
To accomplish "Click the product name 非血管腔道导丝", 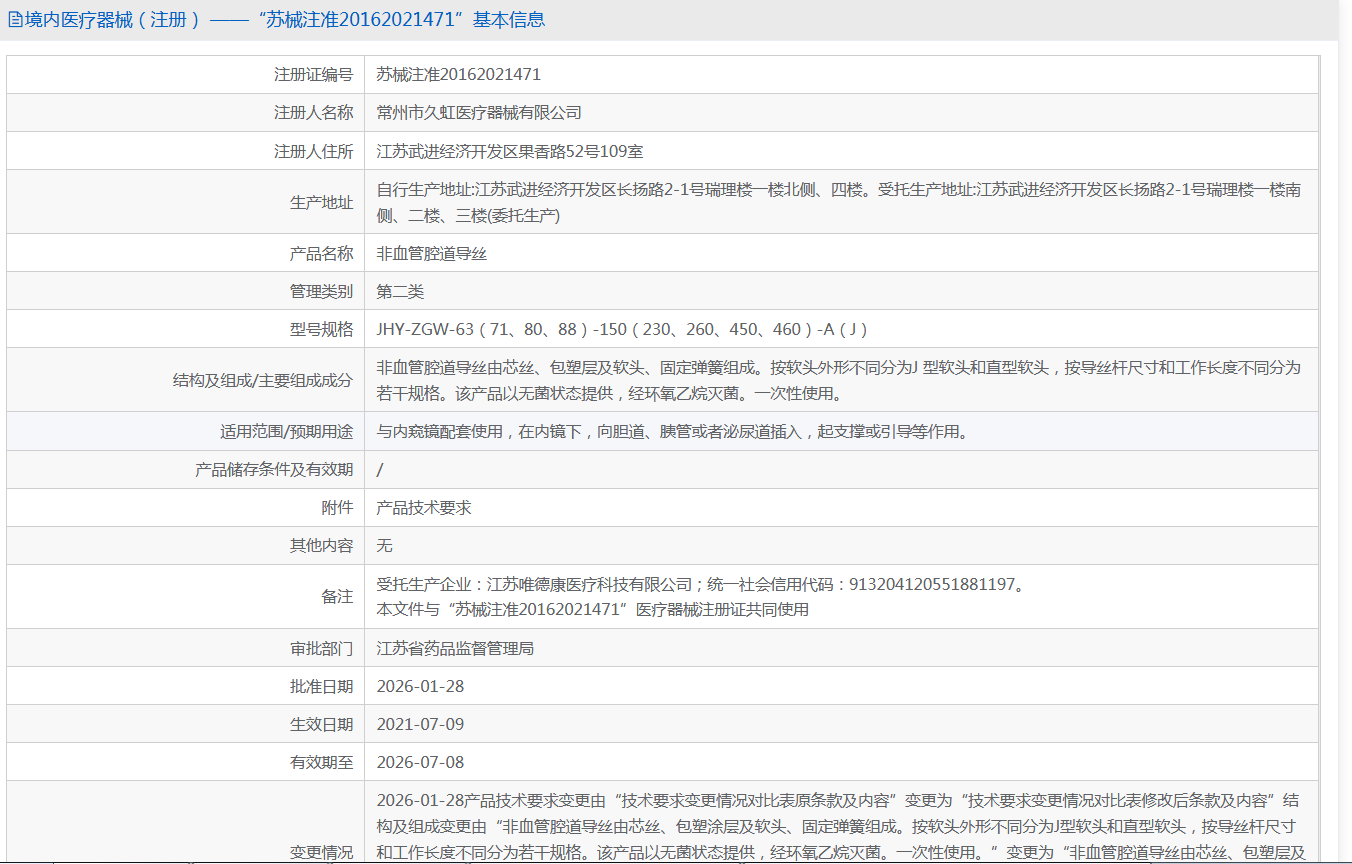I will [432, 254].
